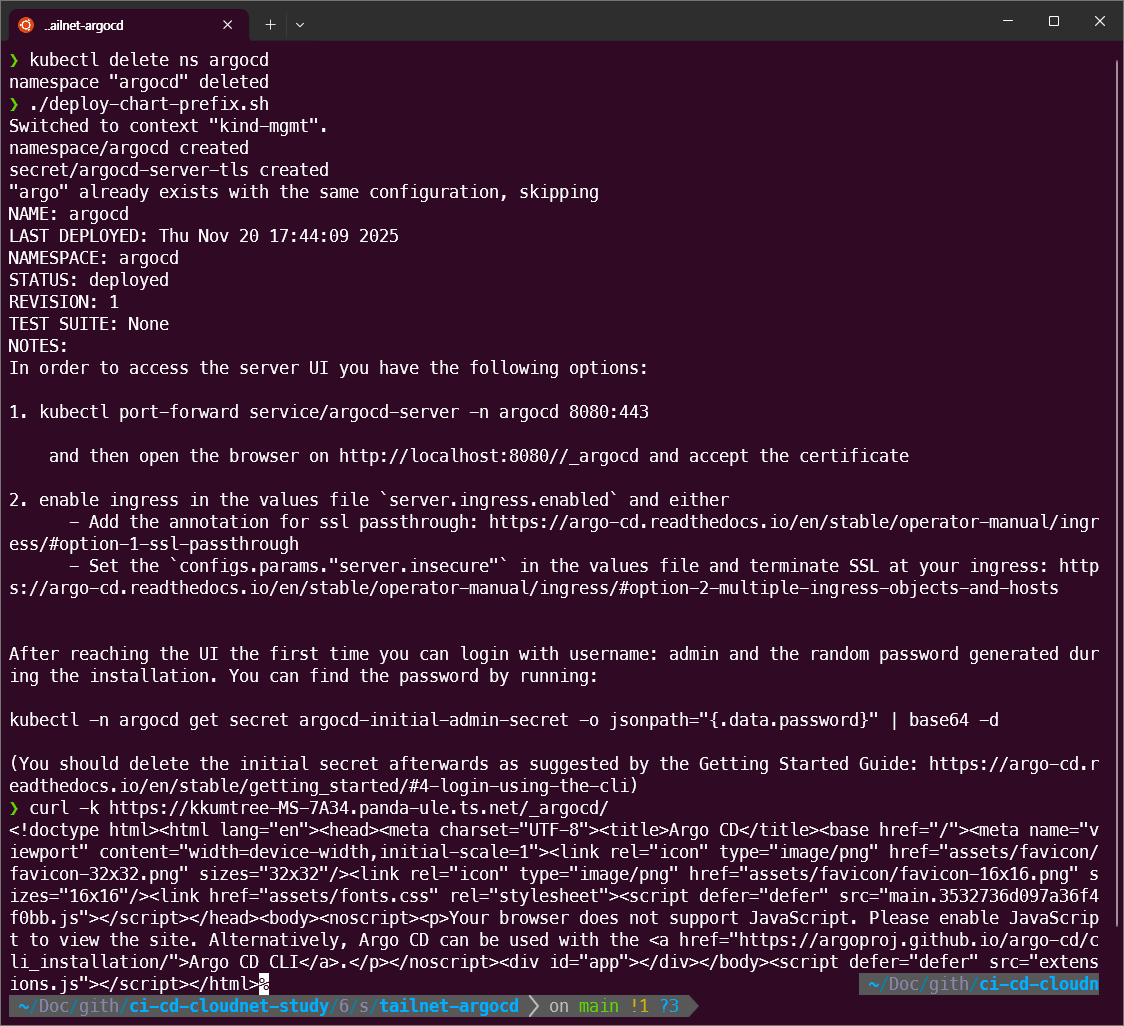The height and width of the screenshot is (1026, 1124).
Task: Click the `server.ingress.enabled` text
Action: [499, 500]
